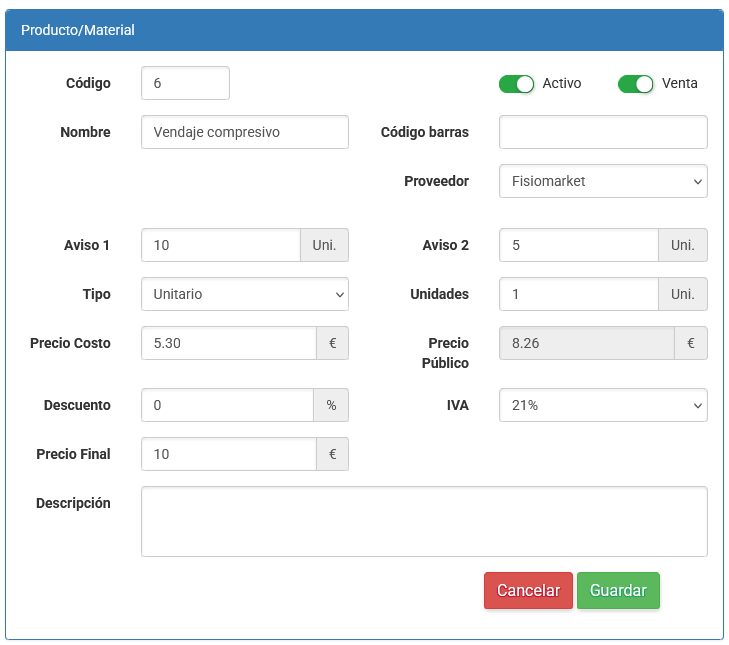The image size is (729, 645).
Task: Focus the Descuento input field
Action: [x=227, y=405]
